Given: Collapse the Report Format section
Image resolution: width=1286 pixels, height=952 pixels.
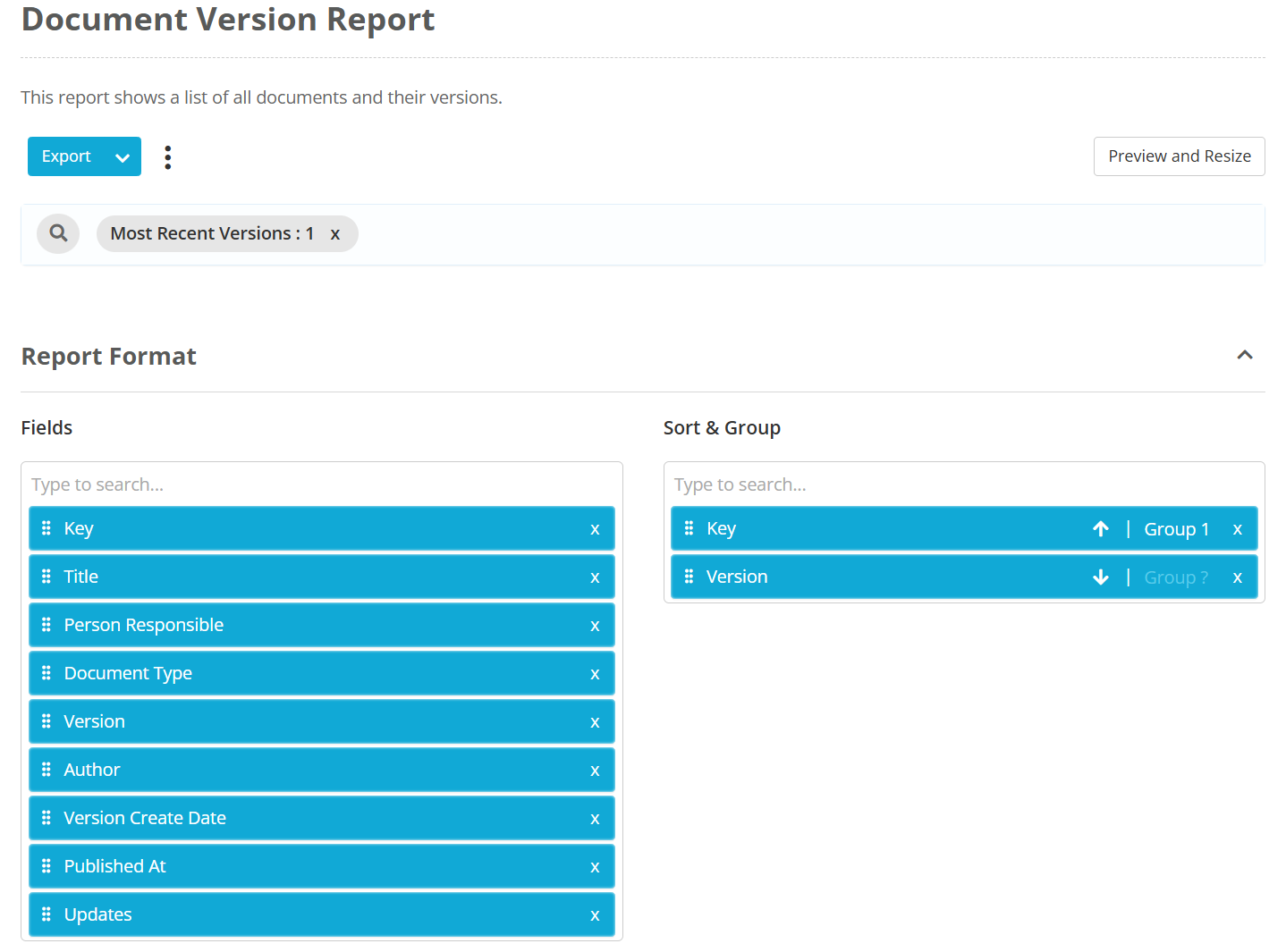Looking at the screenshot, I should pos(1245,355).
